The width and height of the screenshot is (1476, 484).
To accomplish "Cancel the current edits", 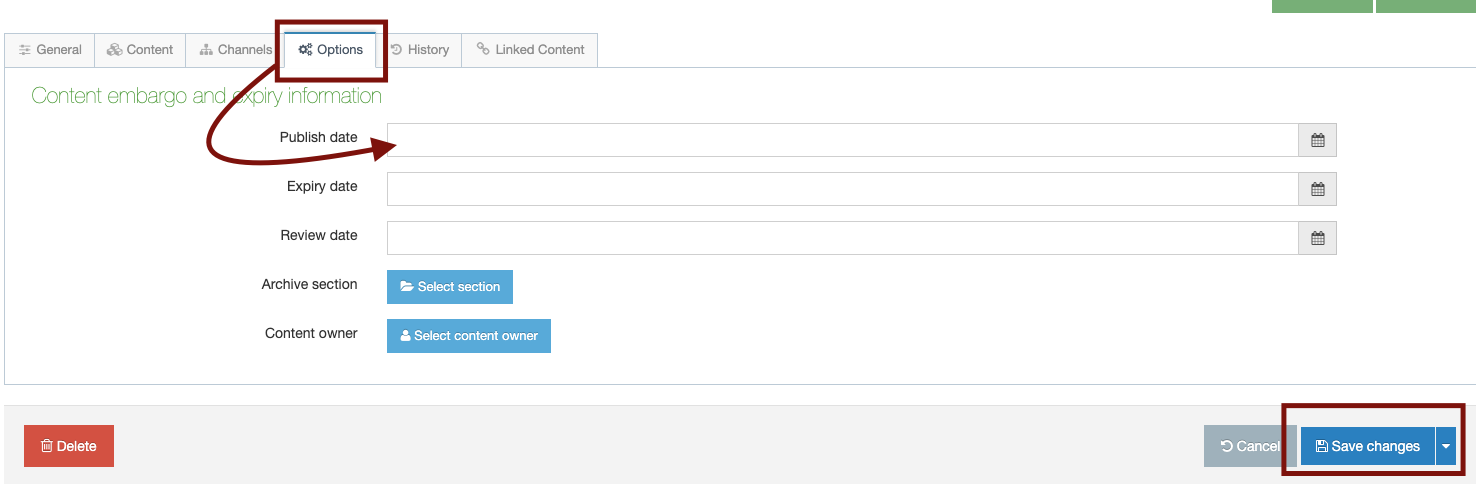I will tap(1250, 446).
